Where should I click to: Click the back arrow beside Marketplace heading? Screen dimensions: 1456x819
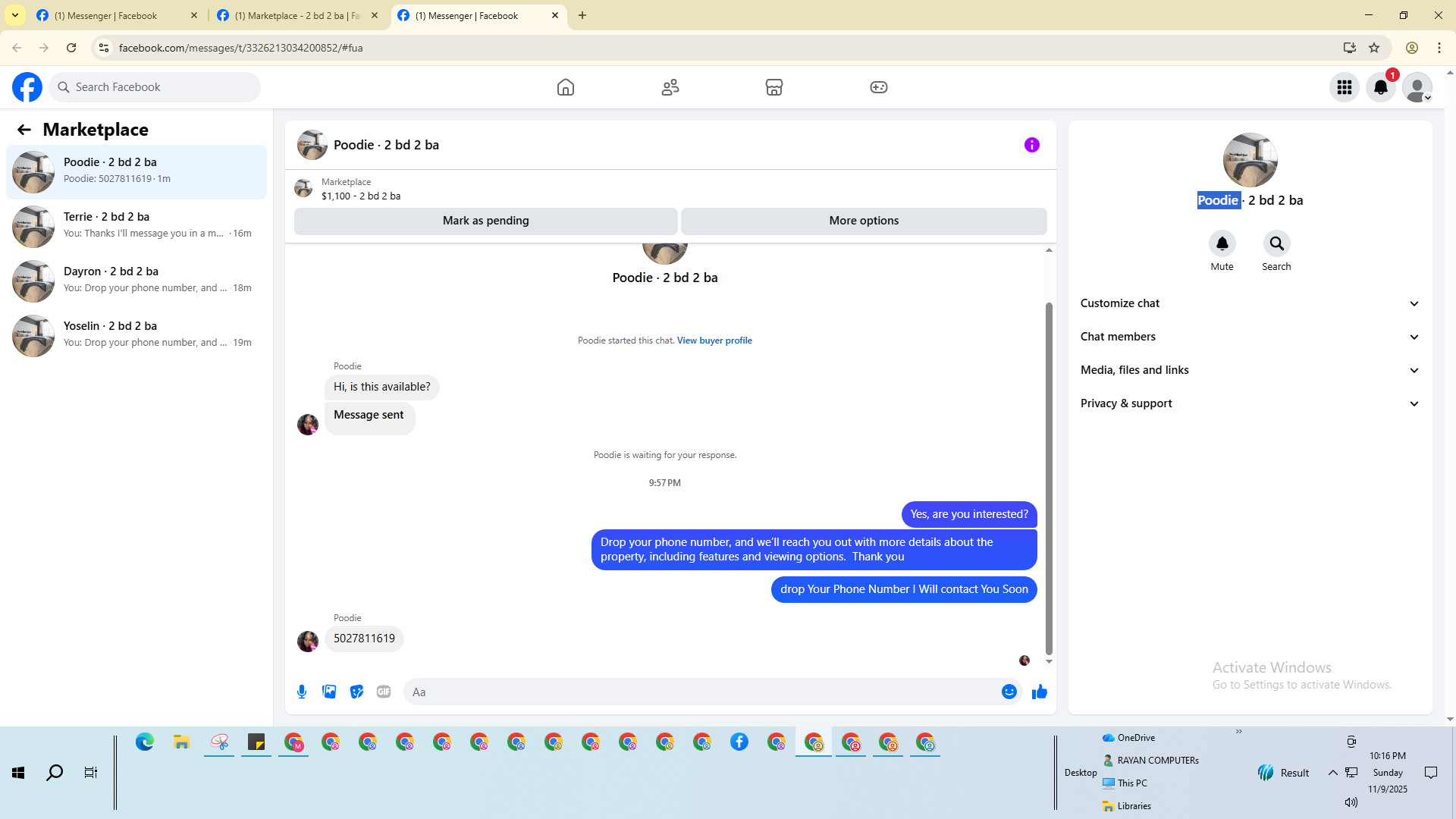pyautogui.click(x=24, y=130)
